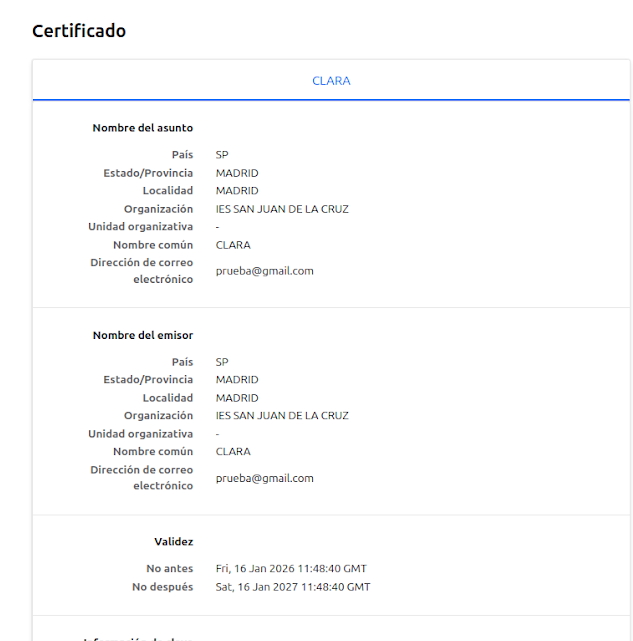Screen dimensions: 633x641
Task: Click subject Unidad organizativa label
Action: click(x=140, y=227)
